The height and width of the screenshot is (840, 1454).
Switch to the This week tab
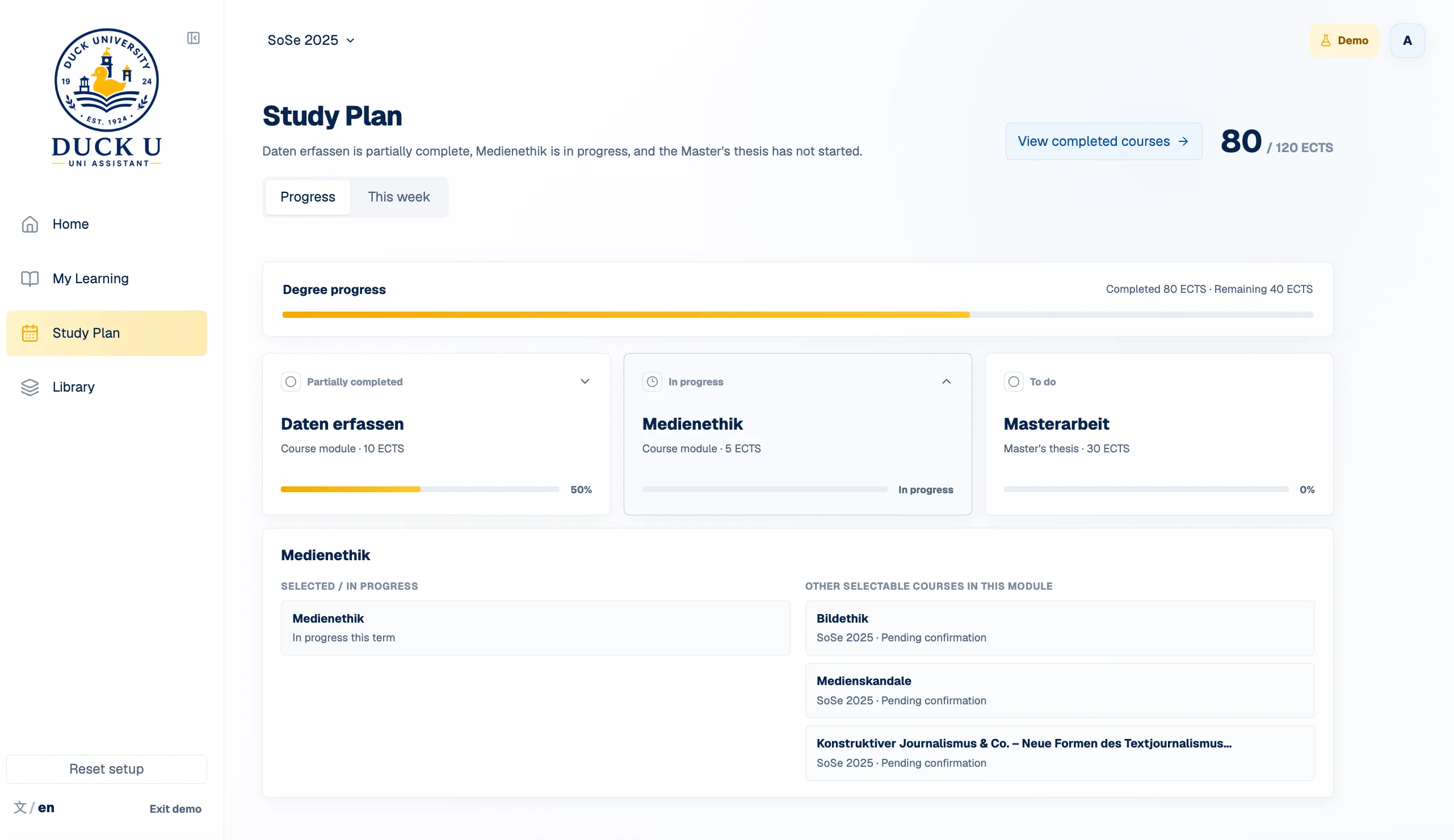point(398,197)
